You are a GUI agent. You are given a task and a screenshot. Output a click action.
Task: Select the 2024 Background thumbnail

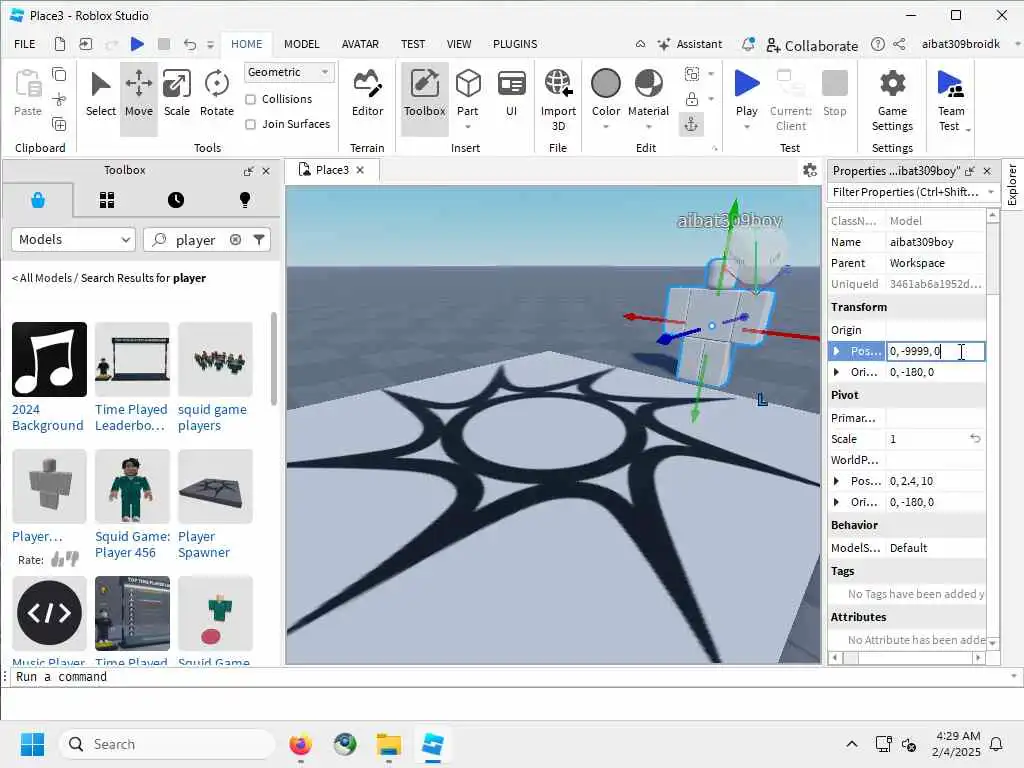pyautogui.click(x=49, y=359)
